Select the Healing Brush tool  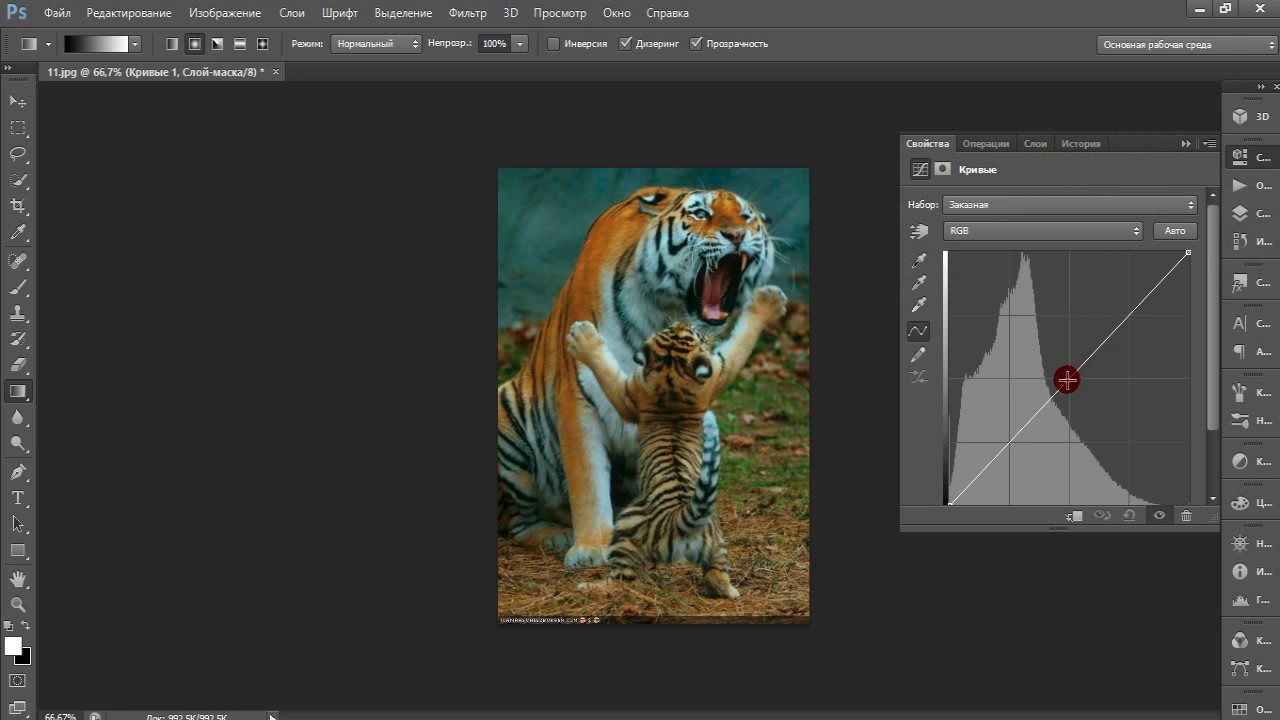tap(18, 262)
